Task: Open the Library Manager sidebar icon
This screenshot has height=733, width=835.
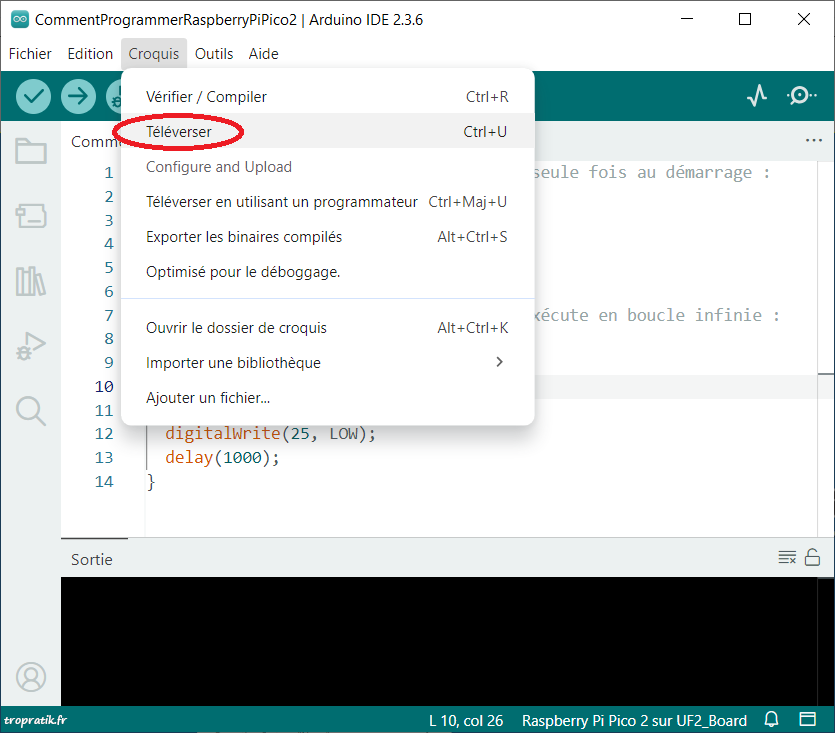Action: [31, 281]
